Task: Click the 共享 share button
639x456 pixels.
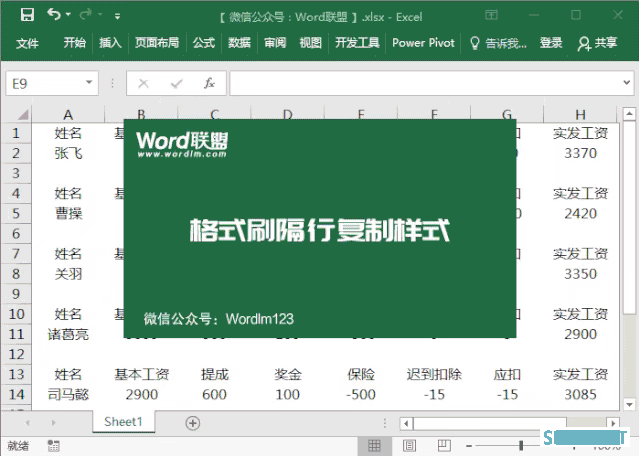Action: coord(597,43)
